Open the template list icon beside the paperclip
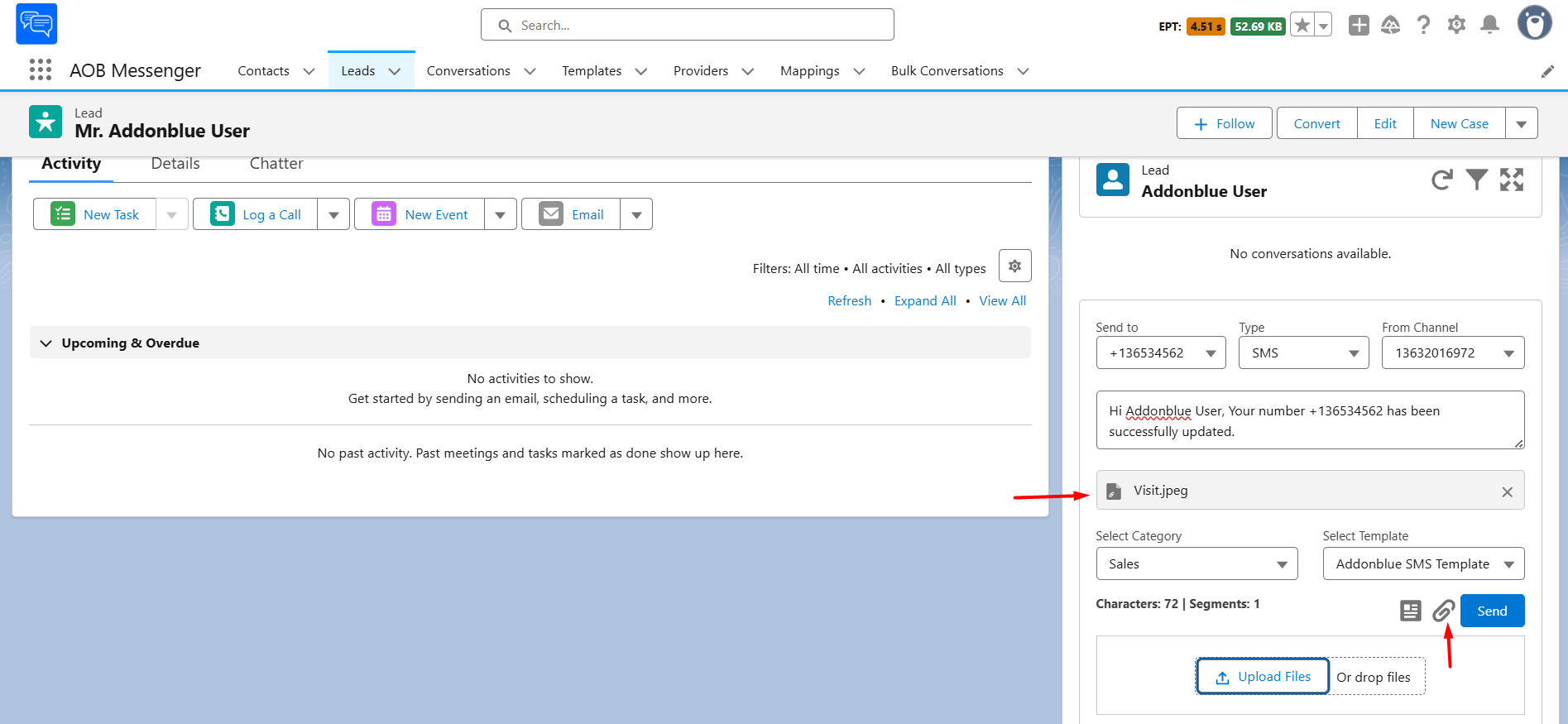Image resolution: width=1568 pixels, height=724 pixels. point(1411,611)
